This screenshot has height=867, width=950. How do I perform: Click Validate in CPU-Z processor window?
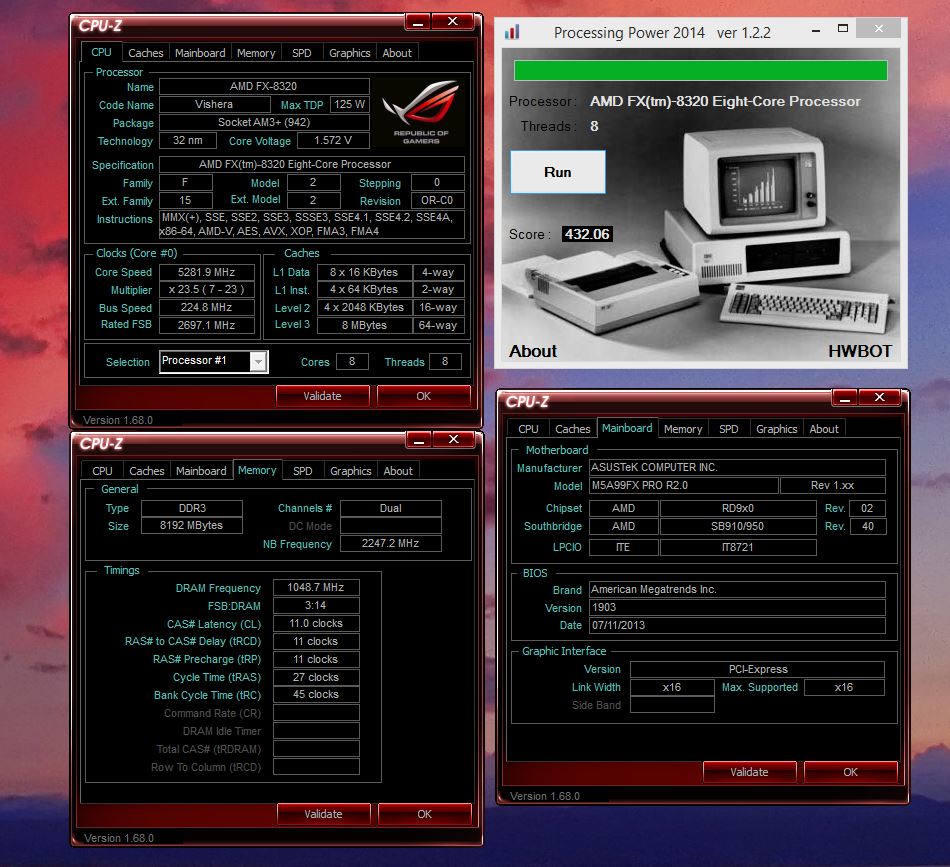tap(322, 396)
